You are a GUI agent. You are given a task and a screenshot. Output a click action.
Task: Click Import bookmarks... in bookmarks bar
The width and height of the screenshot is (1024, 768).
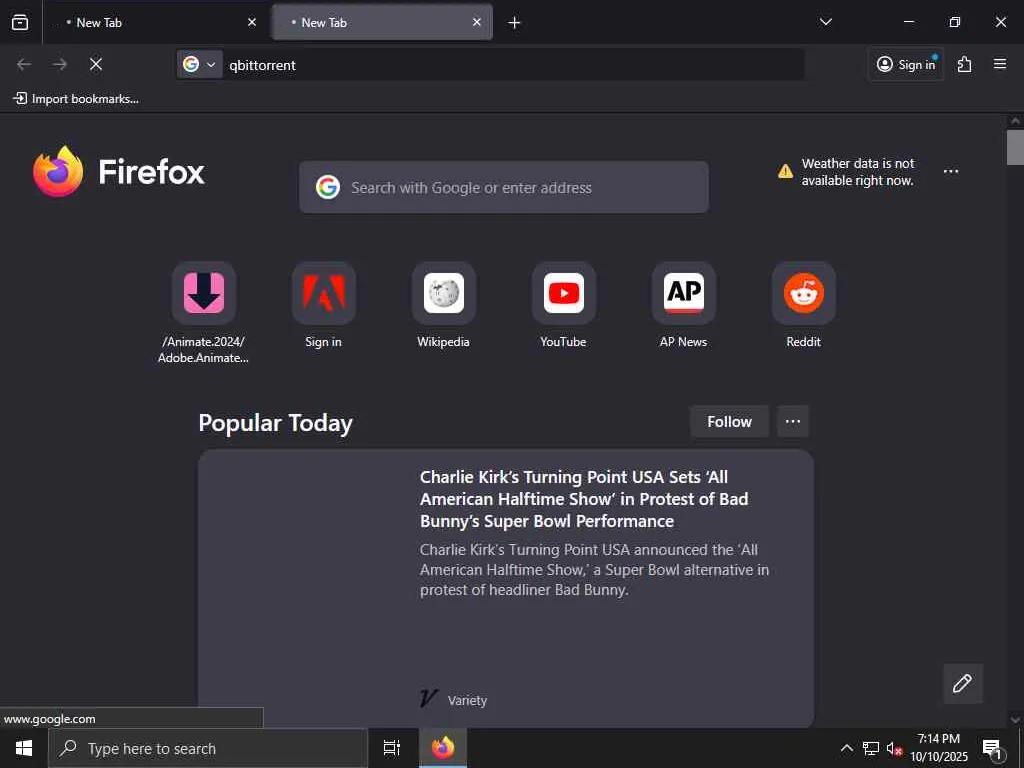point(76,99)
